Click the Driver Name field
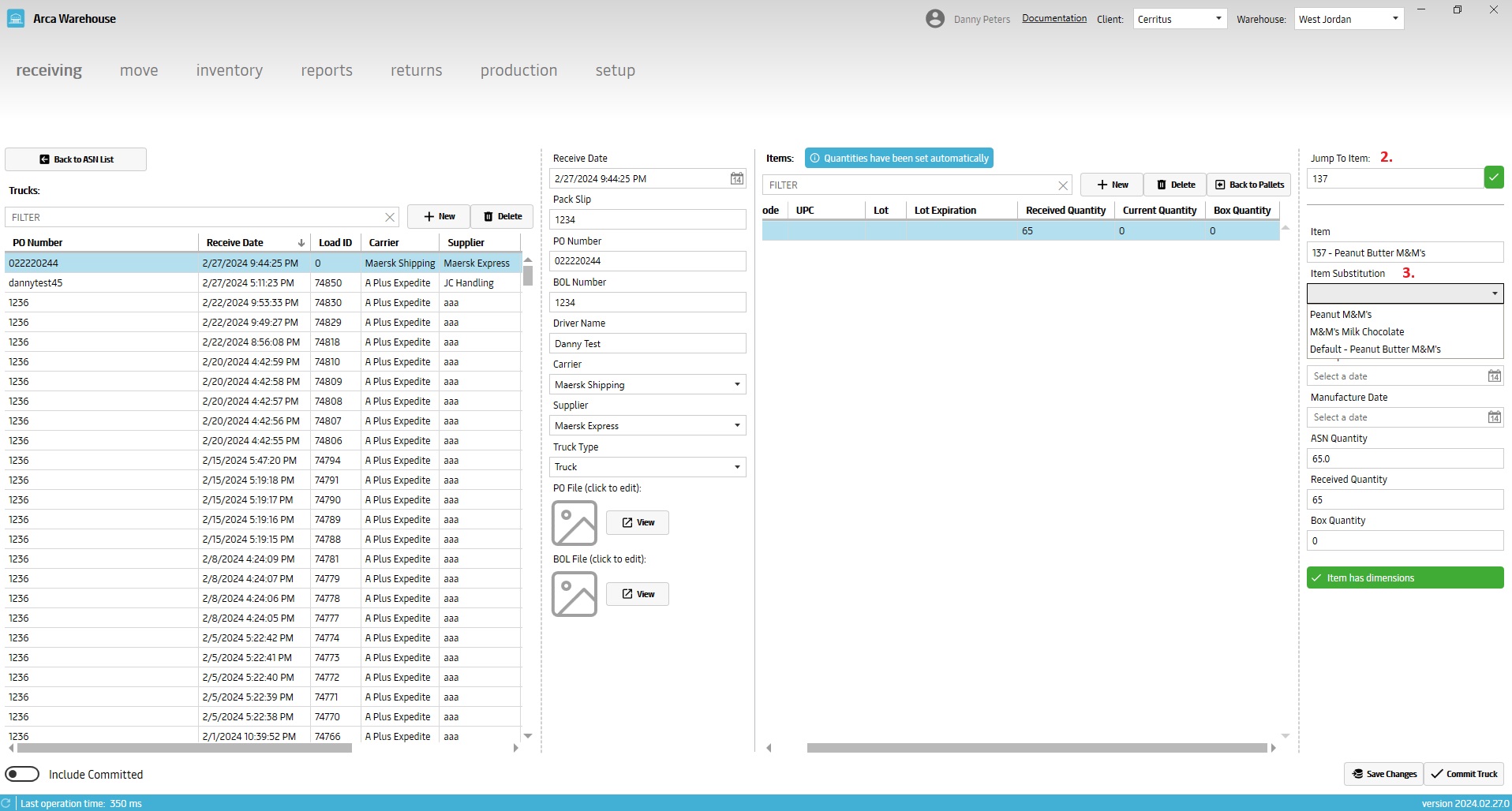The height and width of the screenshot is (811, 1512). pyautogui.click(x=647, y=344)
